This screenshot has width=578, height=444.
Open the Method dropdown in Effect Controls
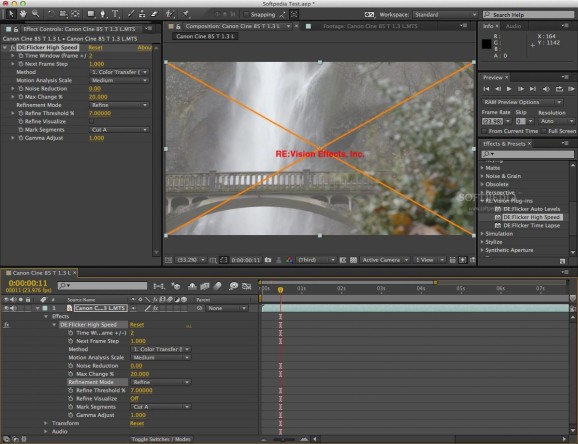pyautogui.click(x=119, y=72)
